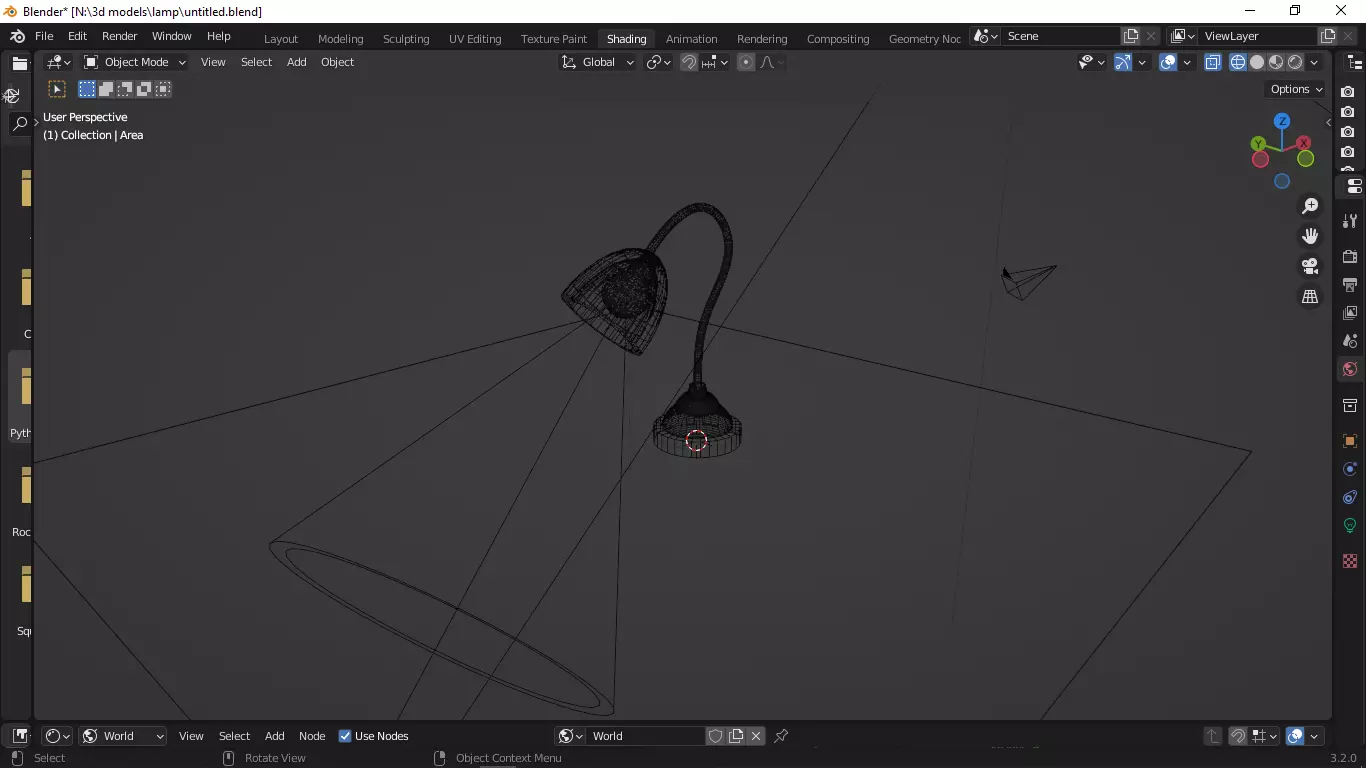Open the overlays options dropdown arrow
This screenshot has width=1366, height=768.
[x=1187, y=62]
